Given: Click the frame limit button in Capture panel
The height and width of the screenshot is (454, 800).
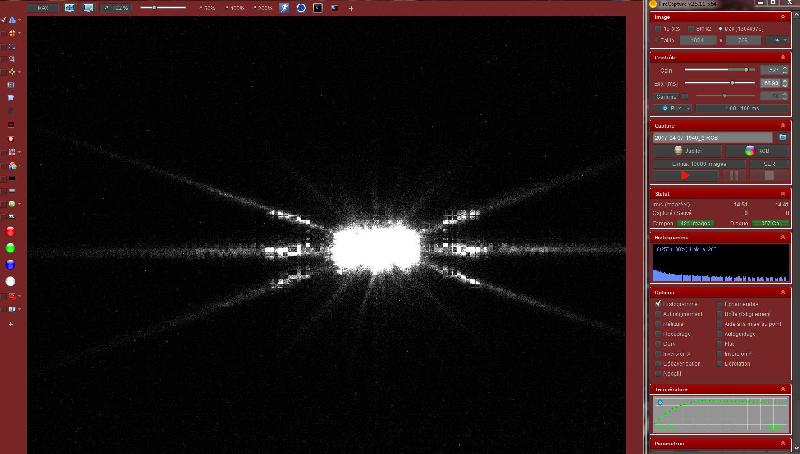Looking at the screenshot, I should [699, 164].
